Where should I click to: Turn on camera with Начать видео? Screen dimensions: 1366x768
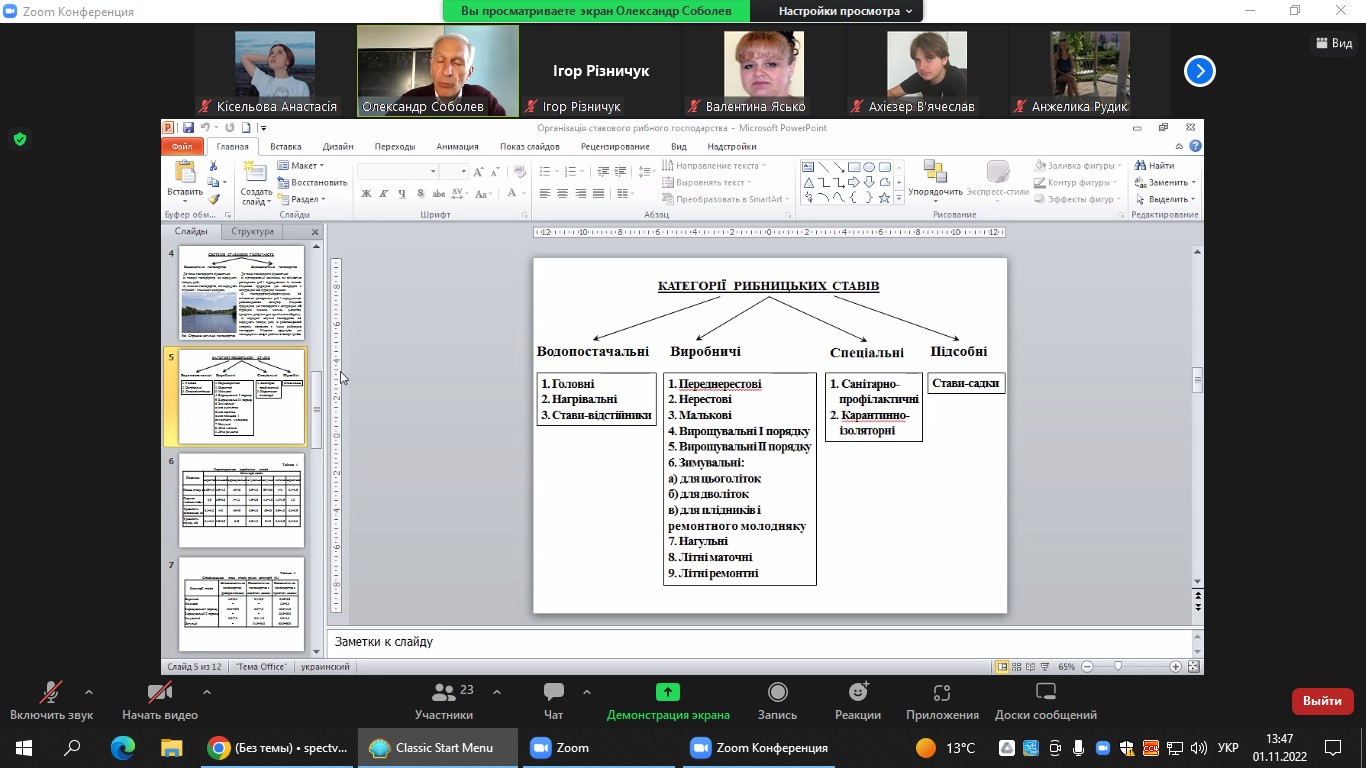click(x=159, y=700)
